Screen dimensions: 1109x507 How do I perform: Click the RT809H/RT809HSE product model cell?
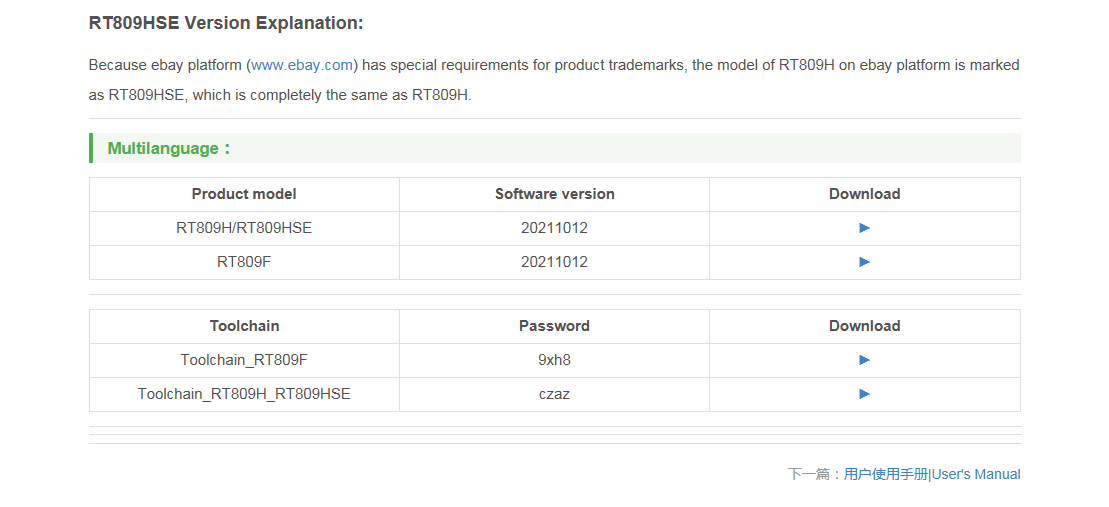[x=244, y=228]
